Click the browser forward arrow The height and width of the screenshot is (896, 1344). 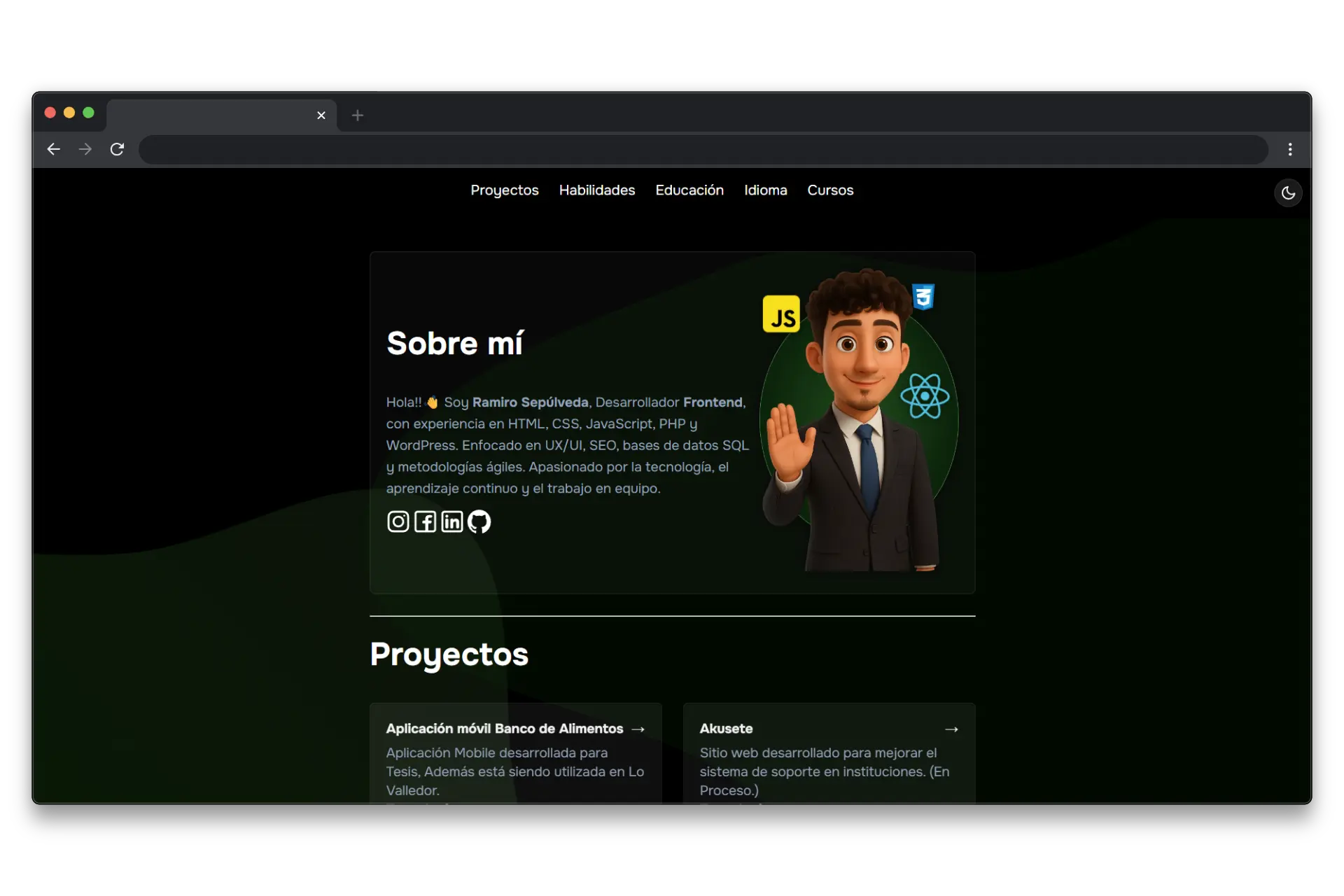click(x=85, y=149)
